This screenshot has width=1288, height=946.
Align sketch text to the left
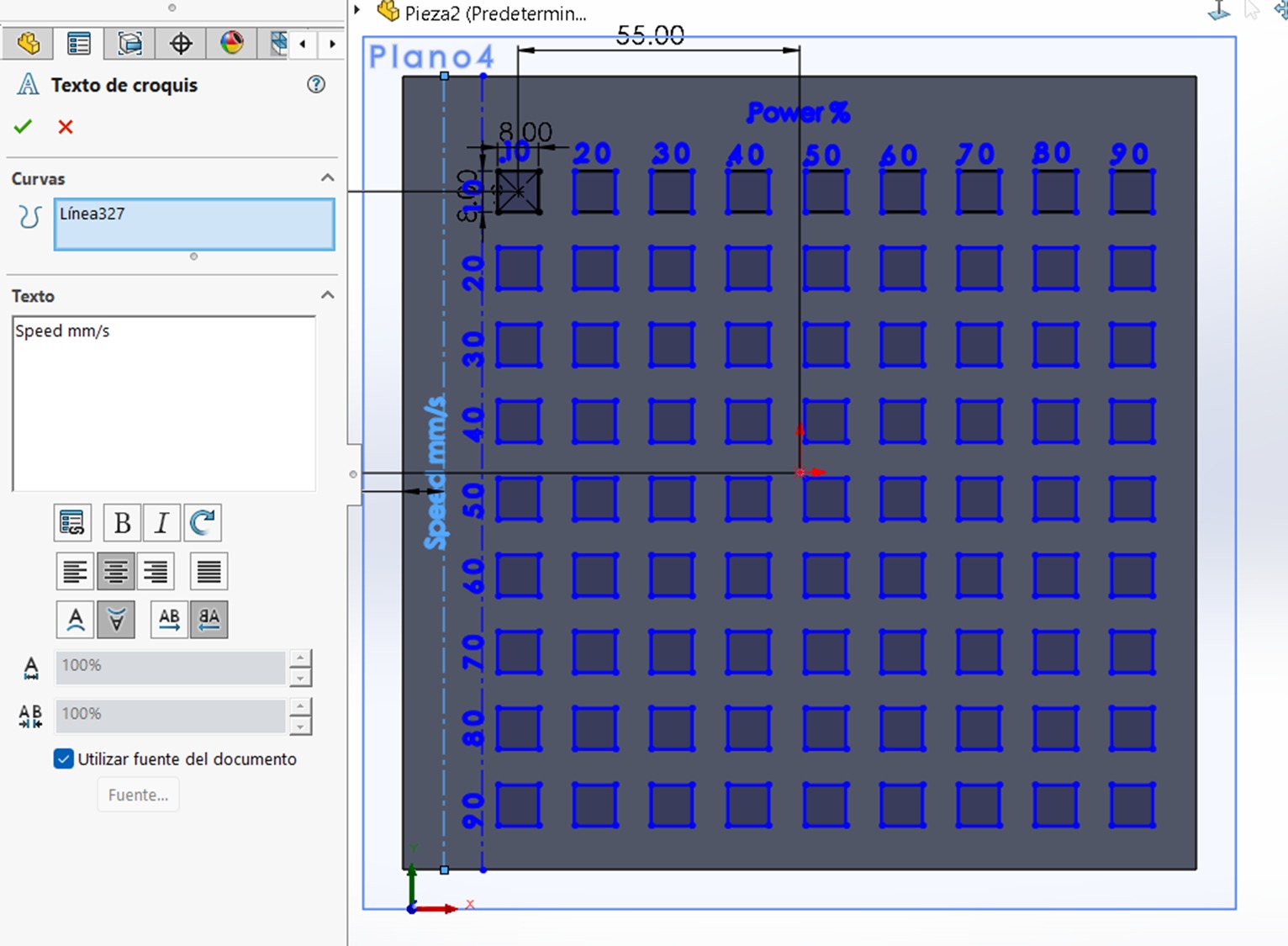click(75, 572)
